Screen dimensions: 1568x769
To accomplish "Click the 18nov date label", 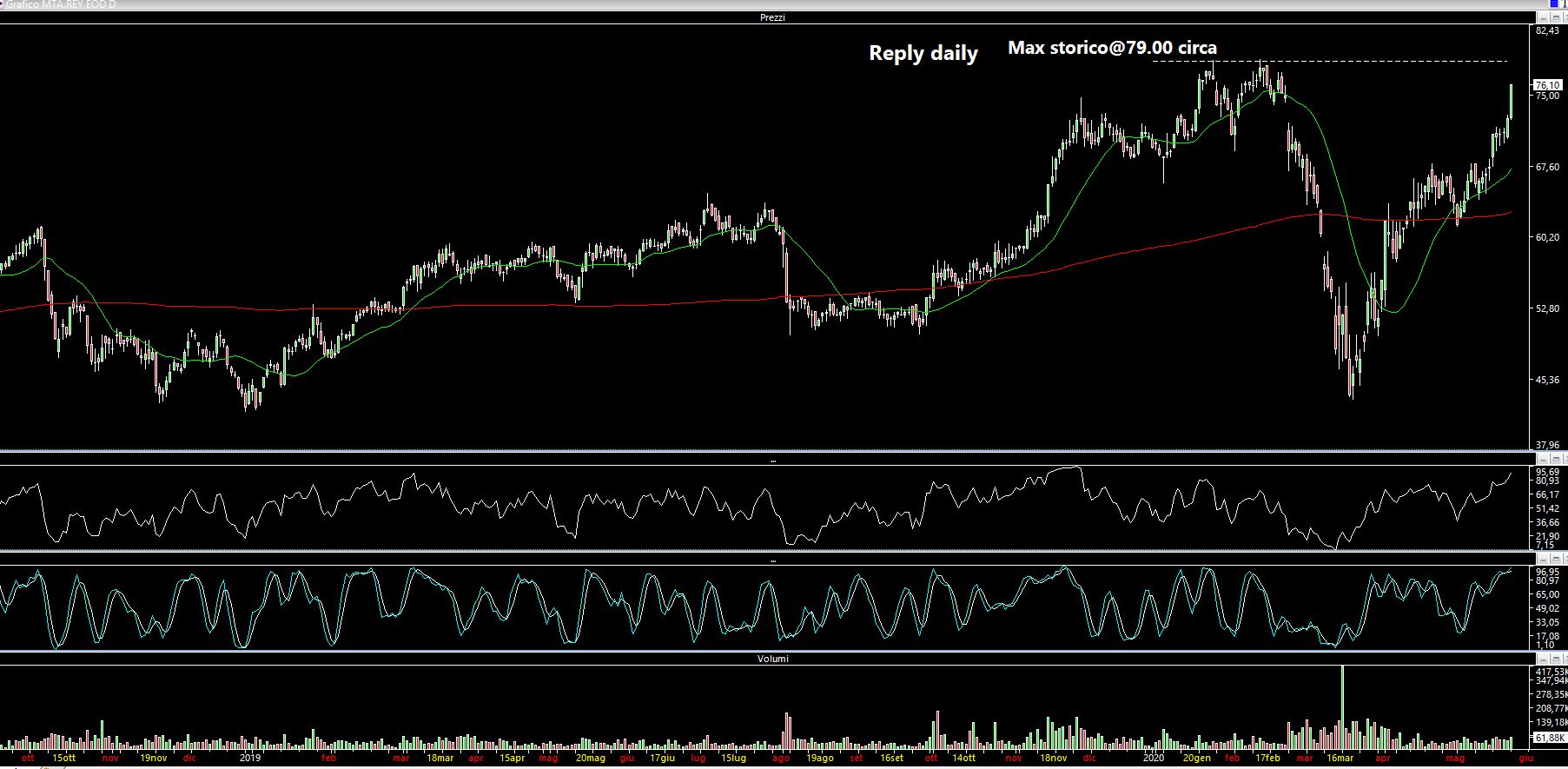I will (x=1053, y=758).
